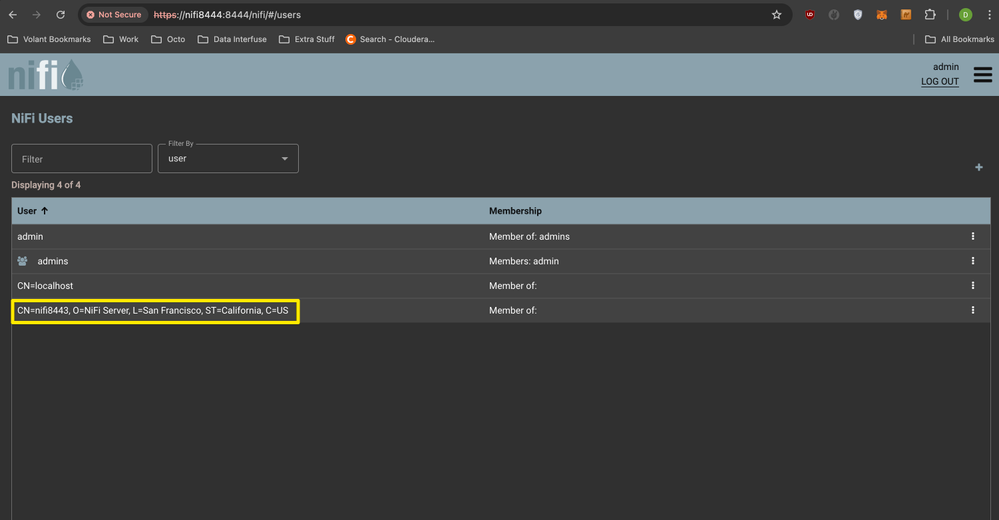
Task: Reload the browser page
Action: [x=61, y=15]
